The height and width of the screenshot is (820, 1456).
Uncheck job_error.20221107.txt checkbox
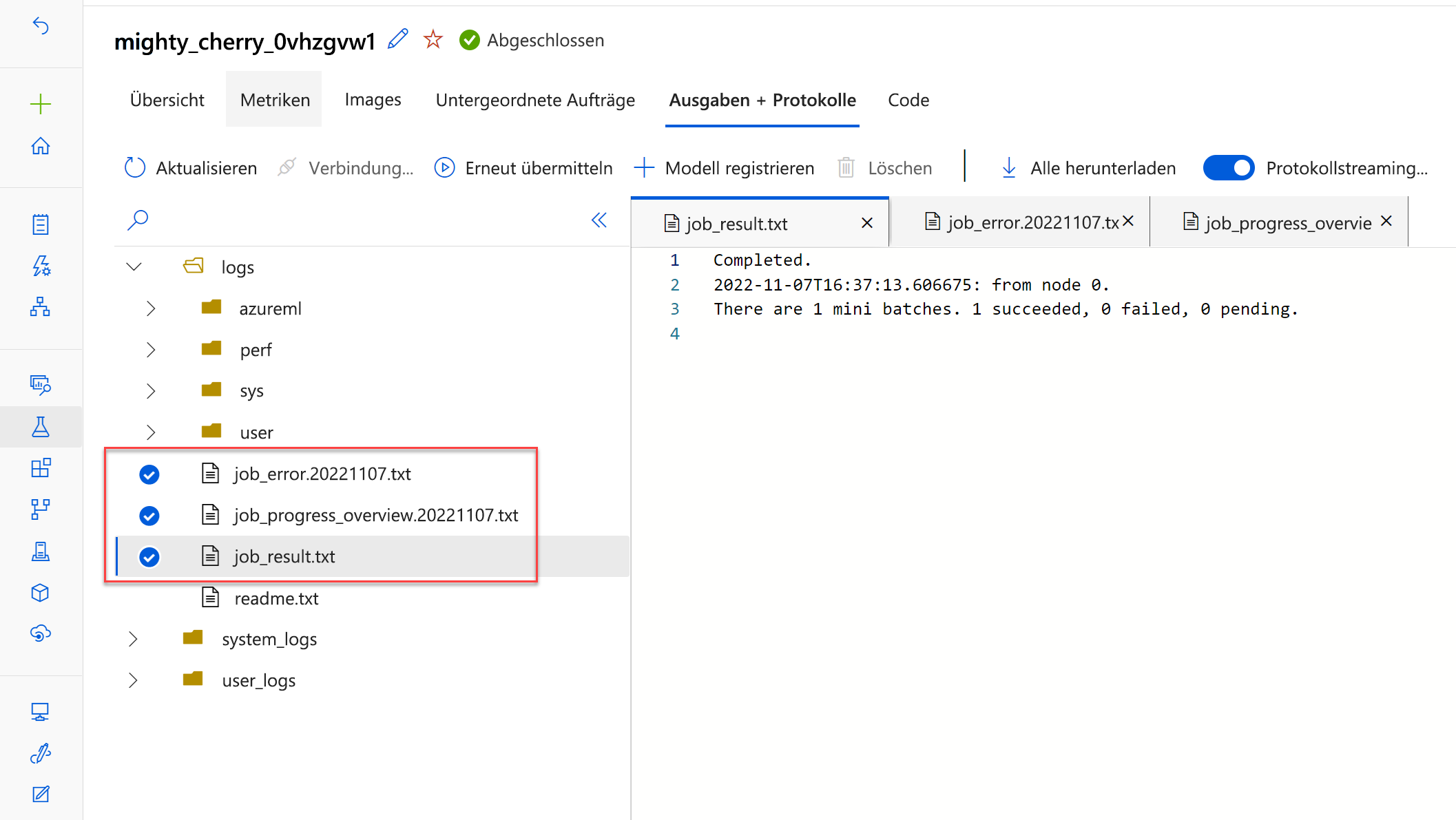(149, 474)
